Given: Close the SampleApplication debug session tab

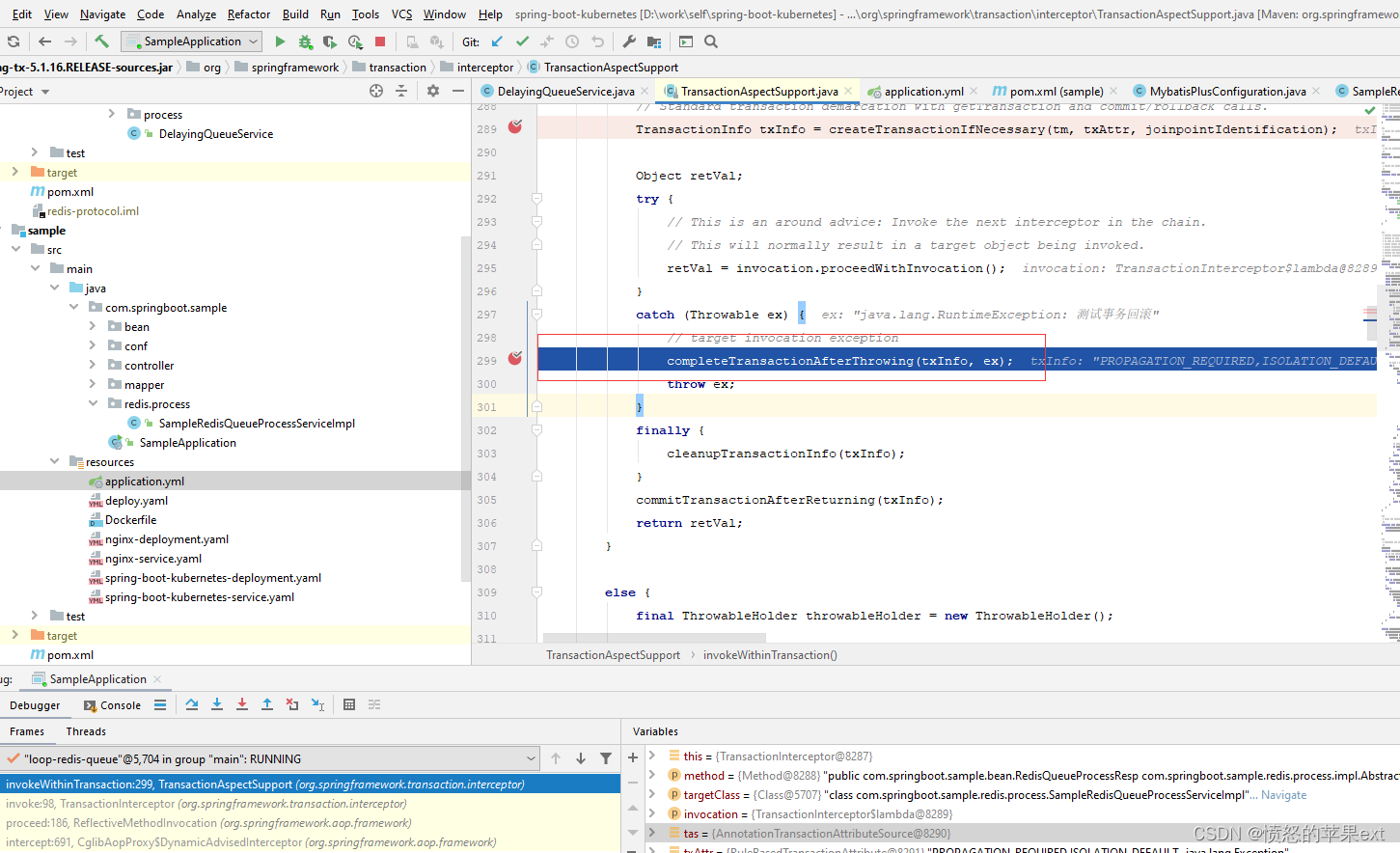Looking at the screenshot, I should 157,679.
